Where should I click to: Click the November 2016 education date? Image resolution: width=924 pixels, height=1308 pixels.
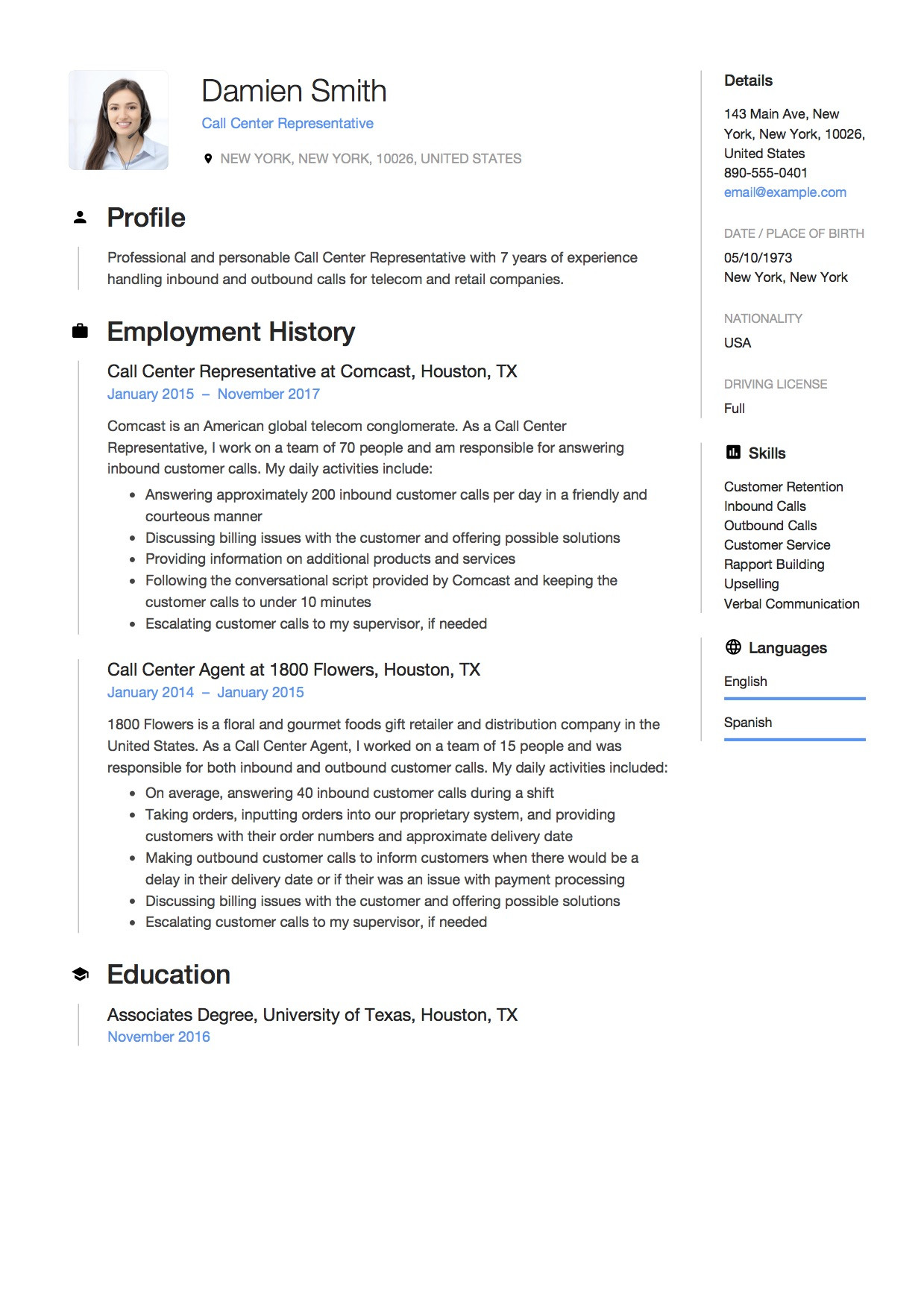pyautogui.click(x=159, y=1037)
